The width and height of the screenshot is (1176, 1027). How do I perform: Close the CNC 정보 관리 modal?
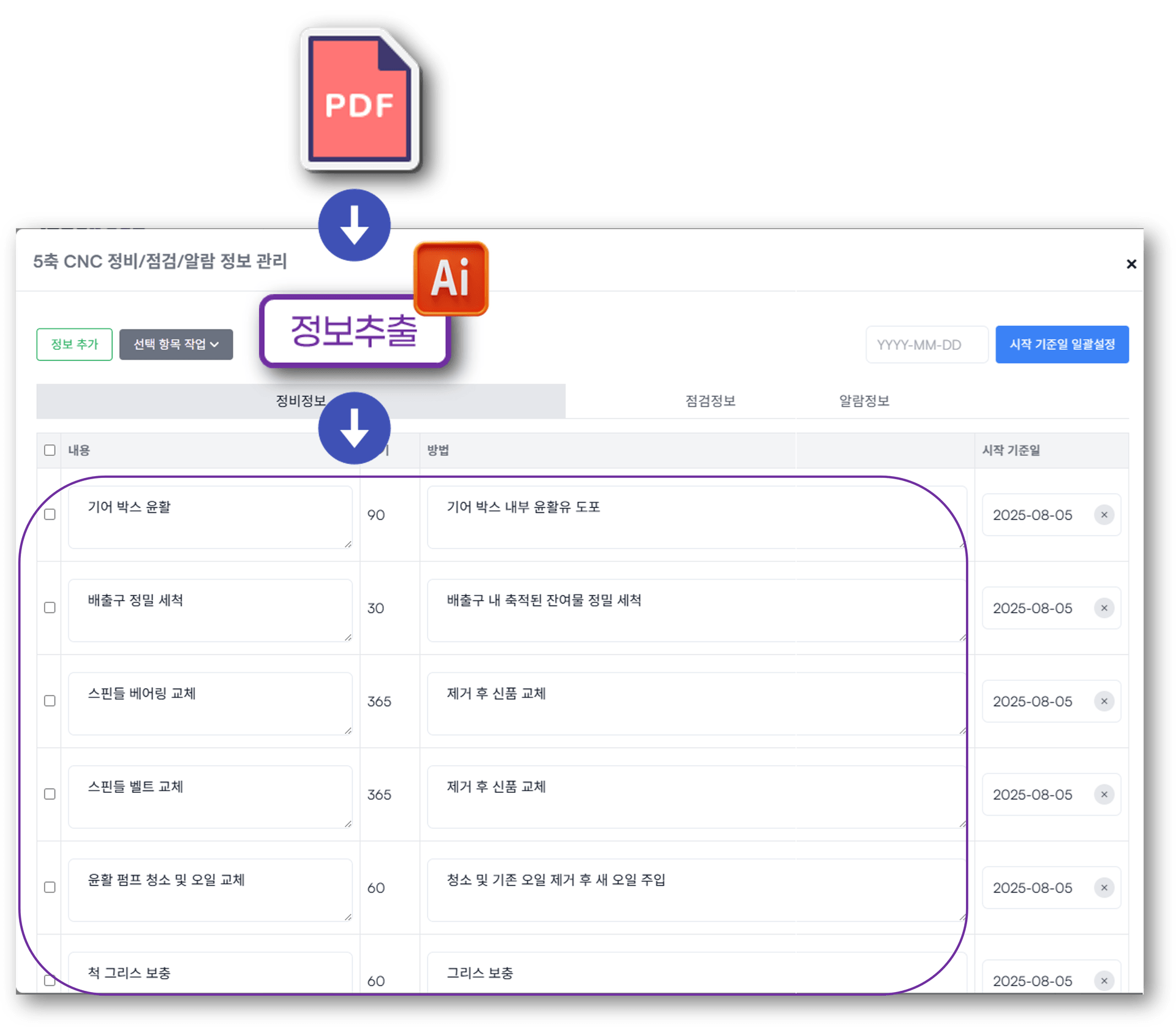point(1132,264)
